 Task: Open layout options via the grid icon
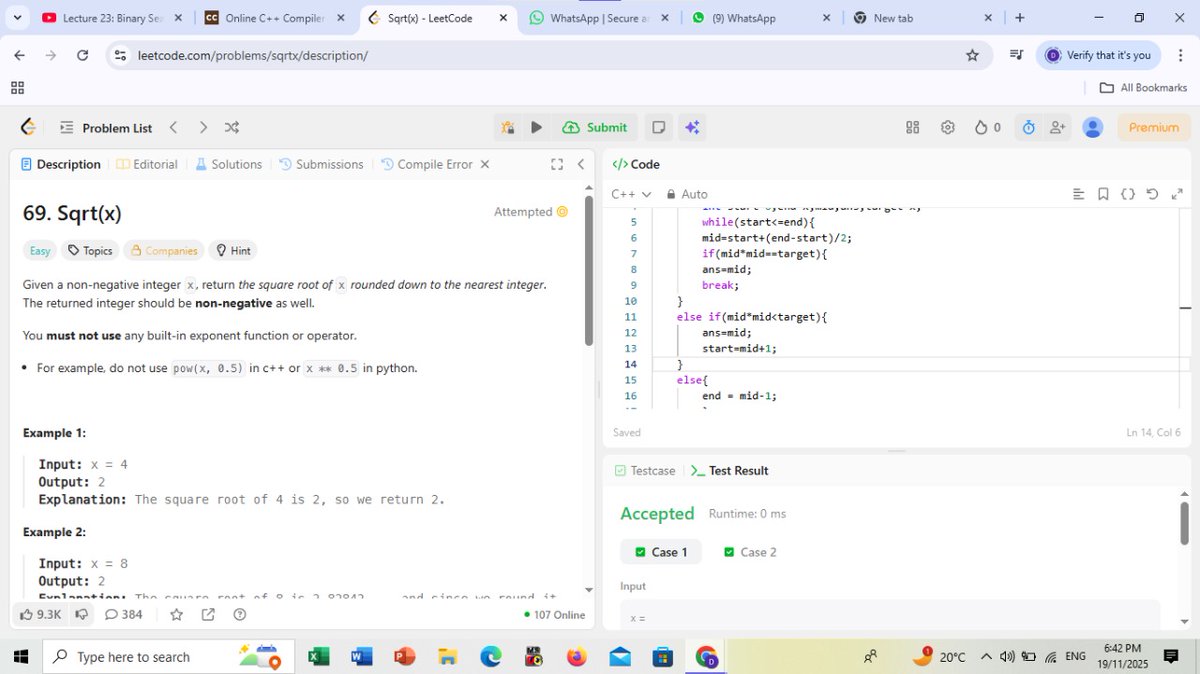pos(911,127)
